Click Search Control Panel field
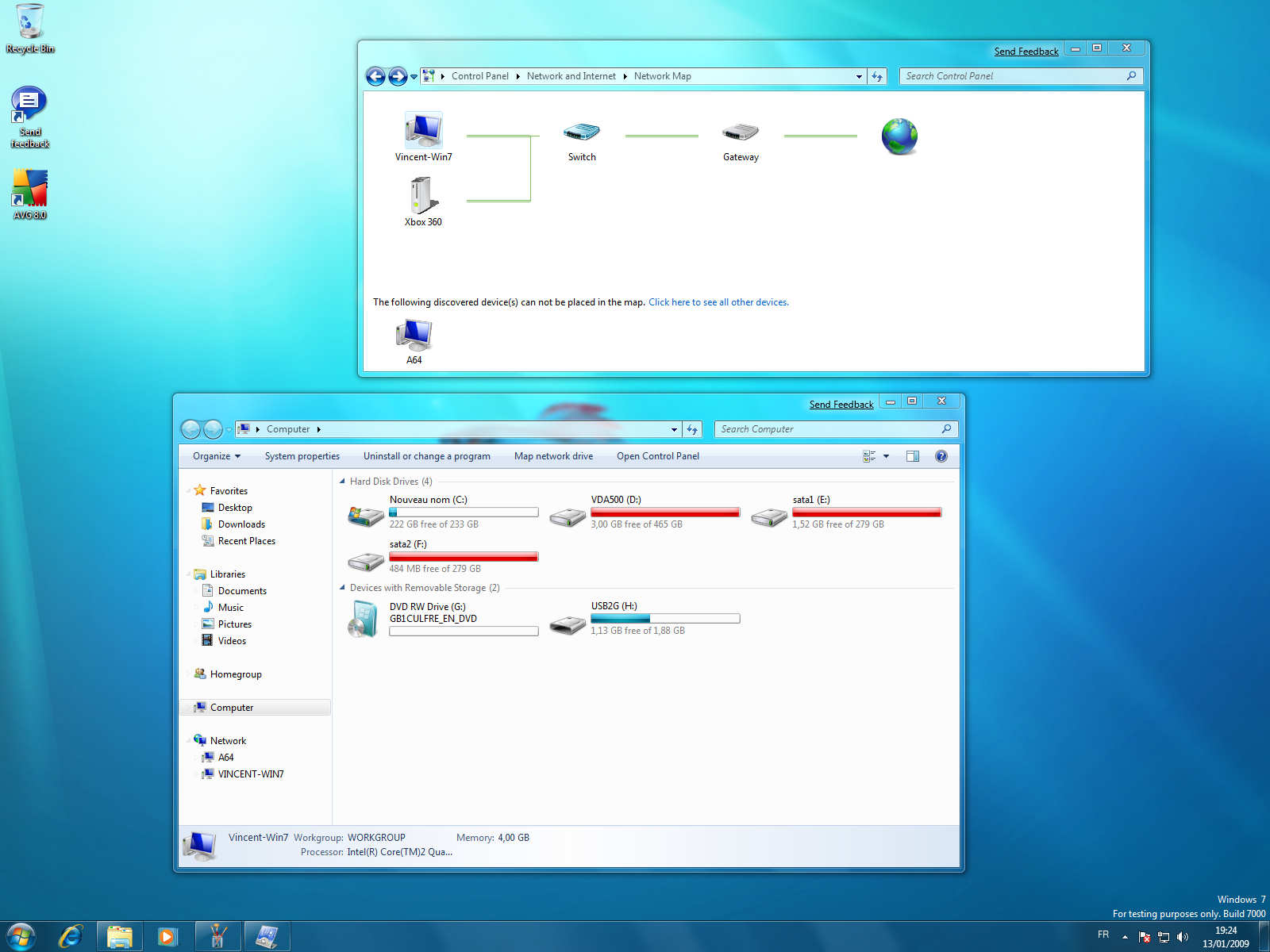The width and height of the screenshot is (1270, 952). [1021, 76]
